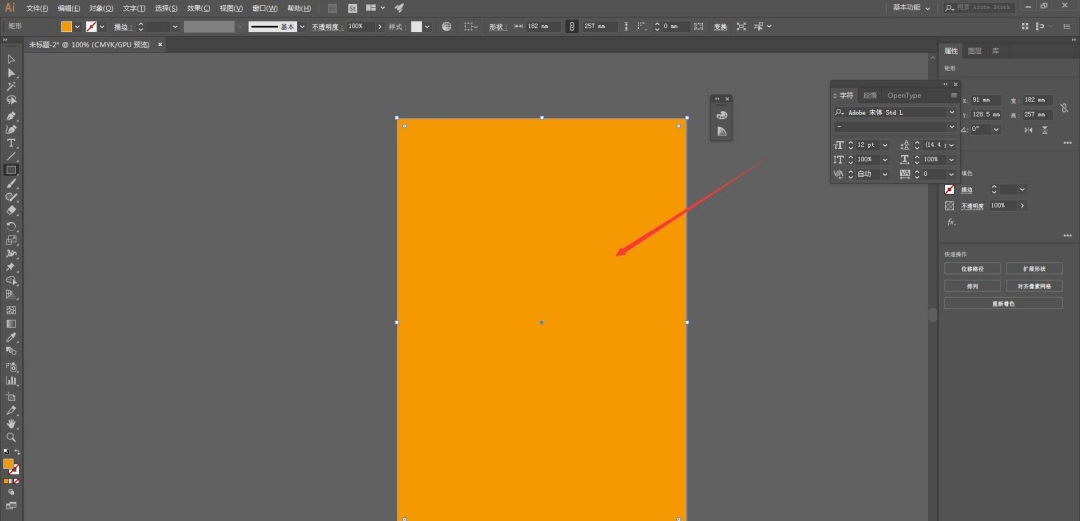Activate the Type tool

click(11, 143)
